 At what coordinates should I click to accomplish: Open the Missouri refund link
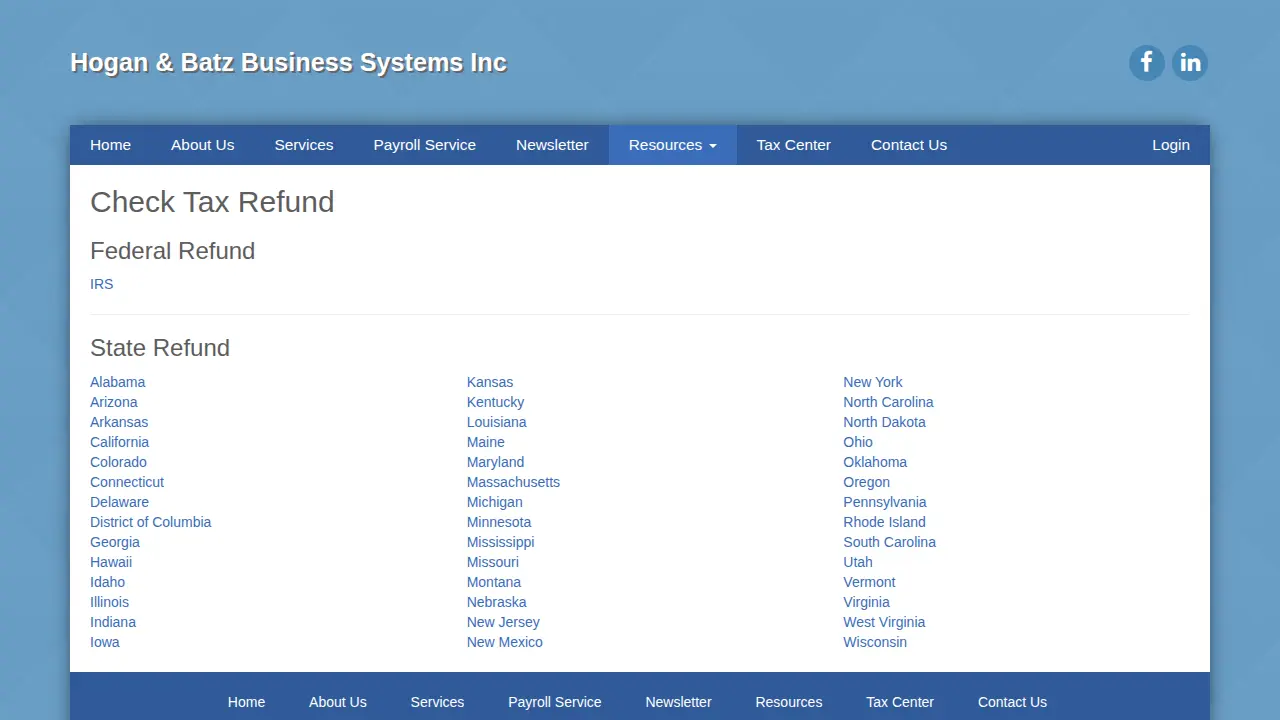(493, 562)
